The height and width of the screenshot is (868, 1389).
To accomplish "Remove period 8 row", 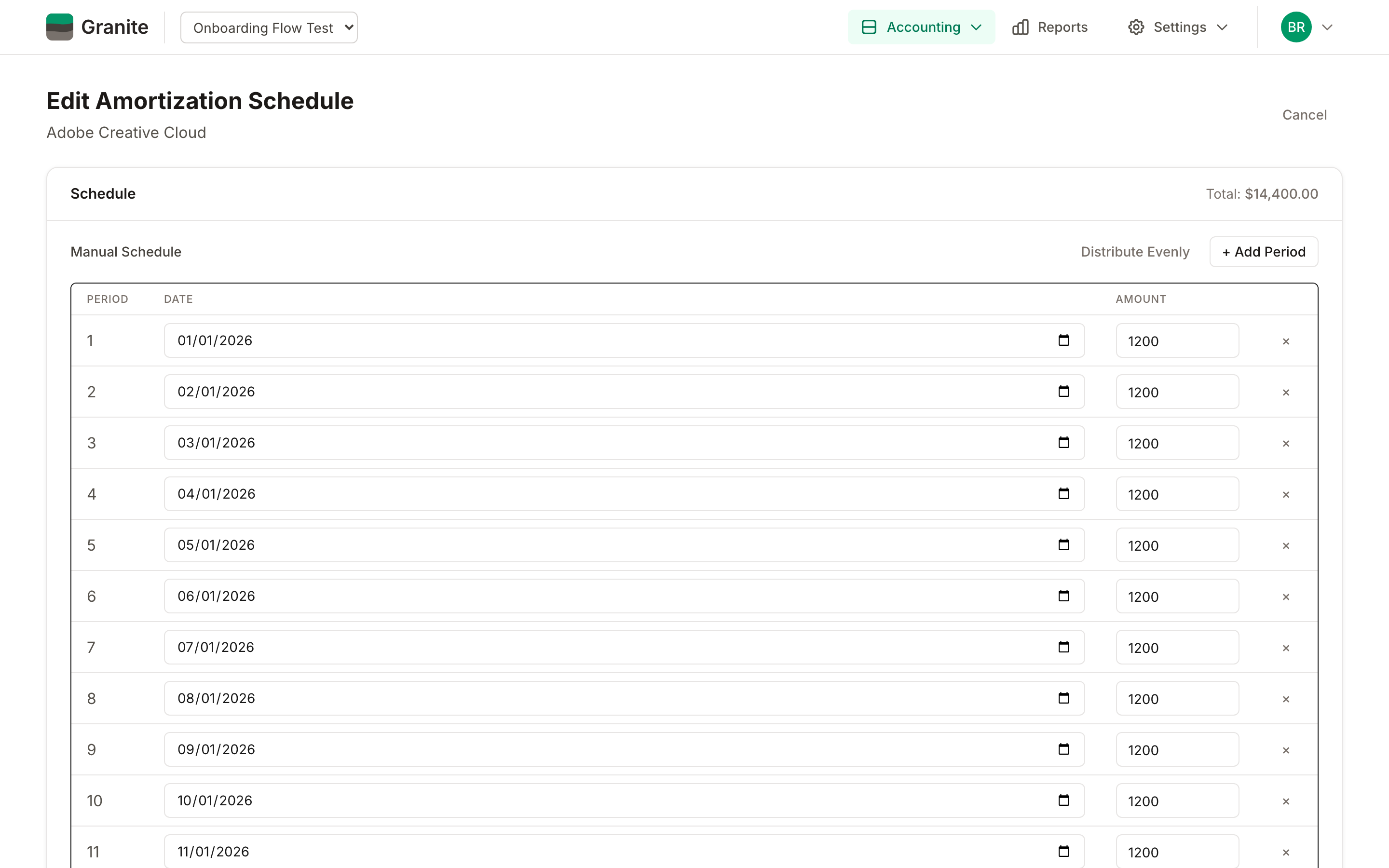I will click(1286, 699).
